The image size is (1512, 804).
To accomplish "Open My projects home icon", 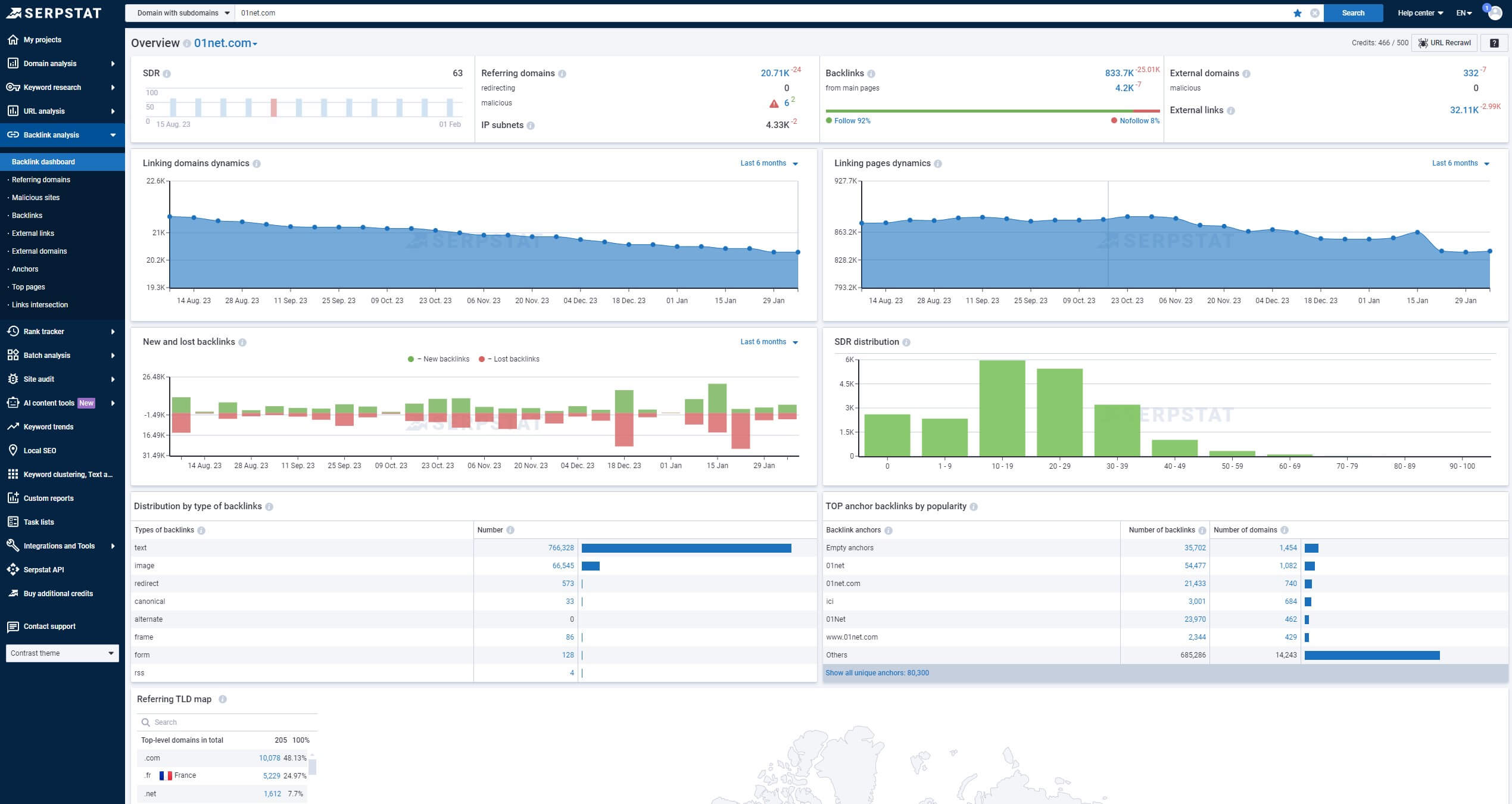I will pyautogui.click(x=13, y=39).
